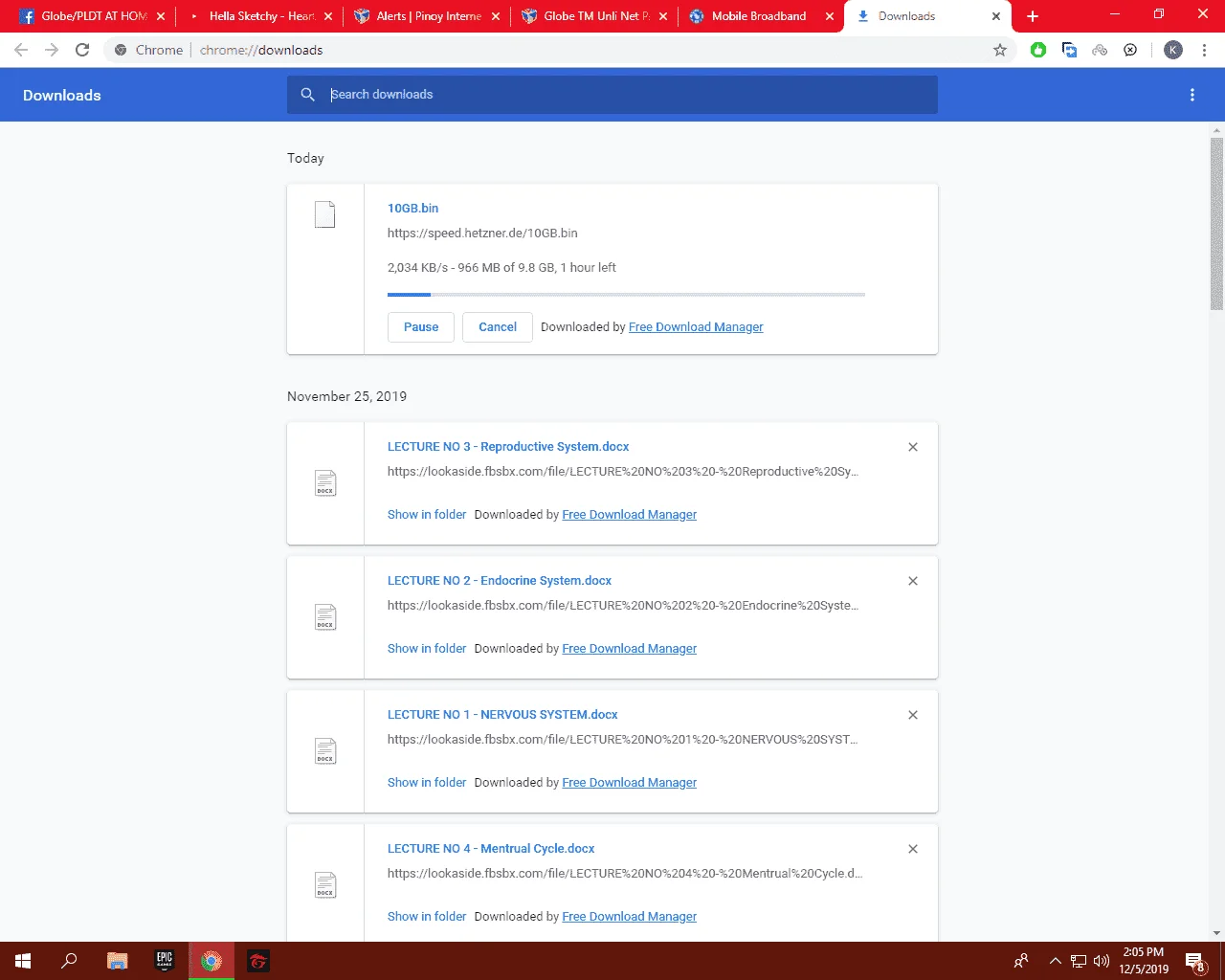Click the circular X extension icon
1225x980 pixels.
pos(1130,50)
